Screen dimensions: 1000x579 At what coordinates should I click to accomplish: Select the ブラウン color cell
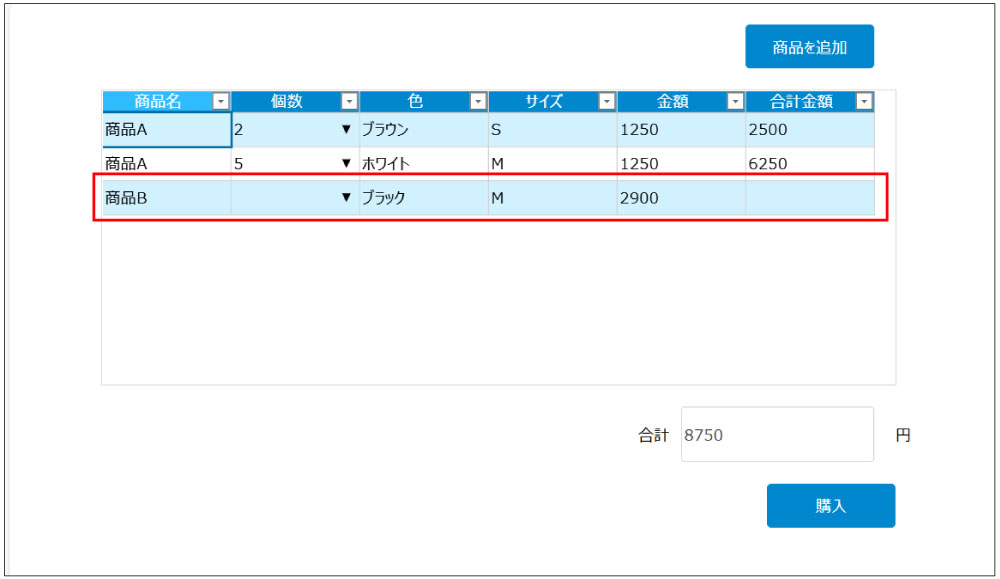[423, 129]
